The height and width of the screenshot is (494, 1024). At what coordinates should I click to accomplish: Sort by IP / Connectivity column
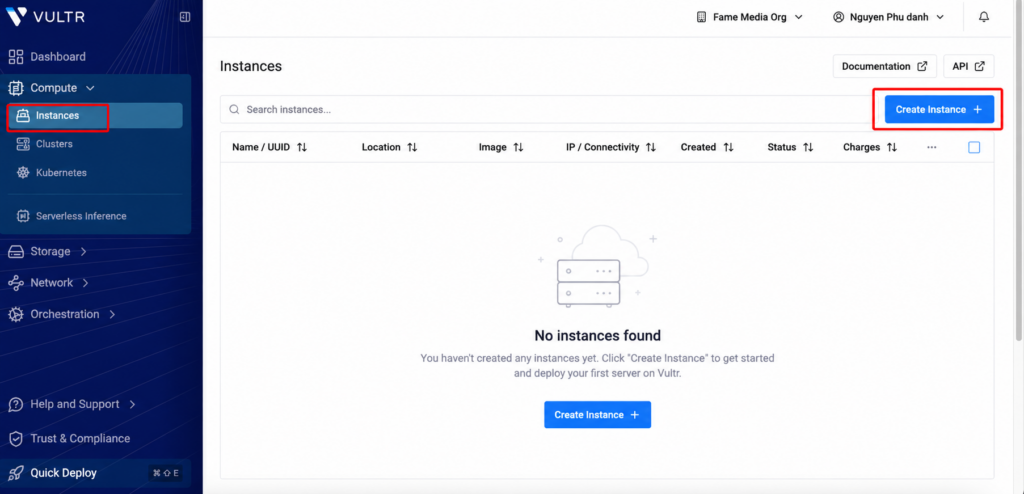[x=611, y=148]
